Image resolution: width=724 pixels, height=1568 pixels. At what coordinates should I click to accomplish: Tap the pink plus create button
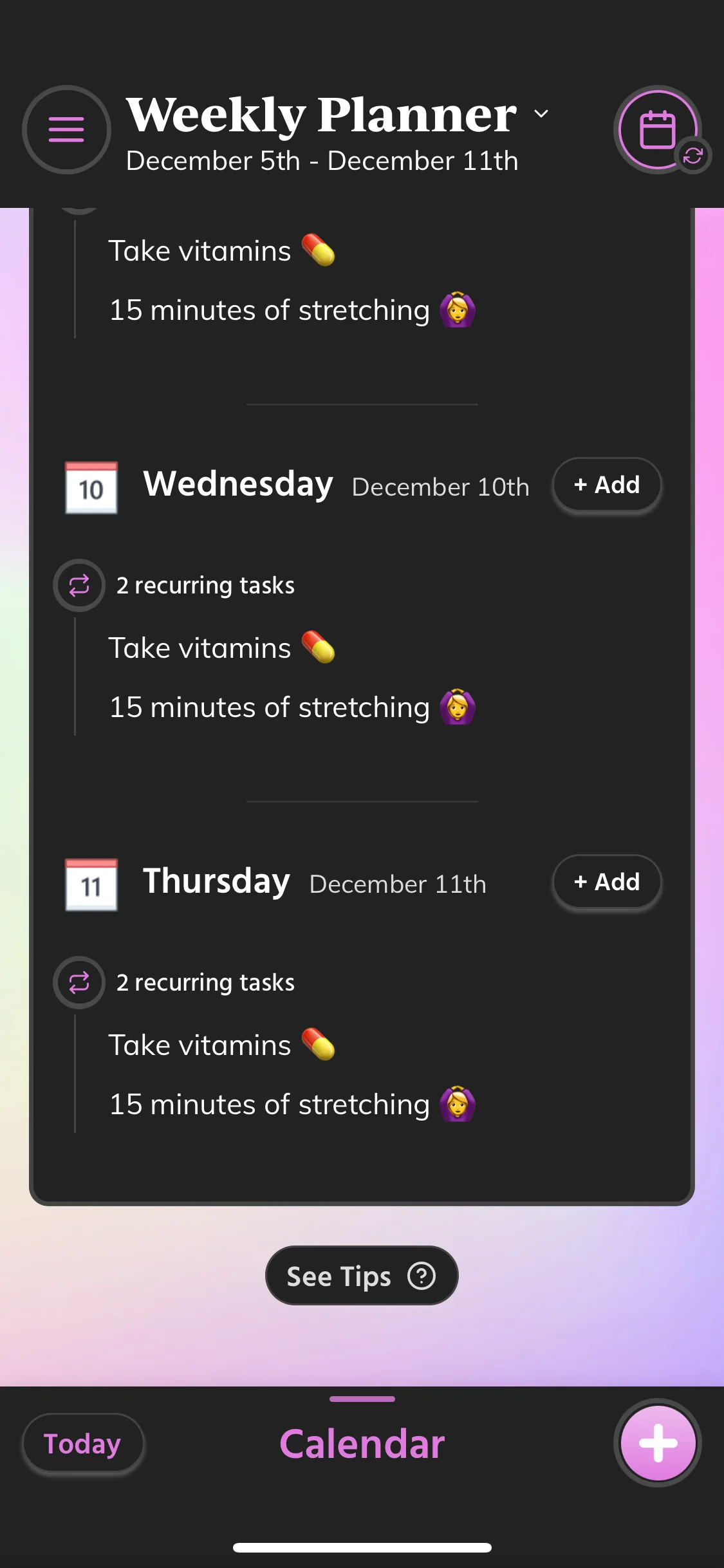(658, 1442)
